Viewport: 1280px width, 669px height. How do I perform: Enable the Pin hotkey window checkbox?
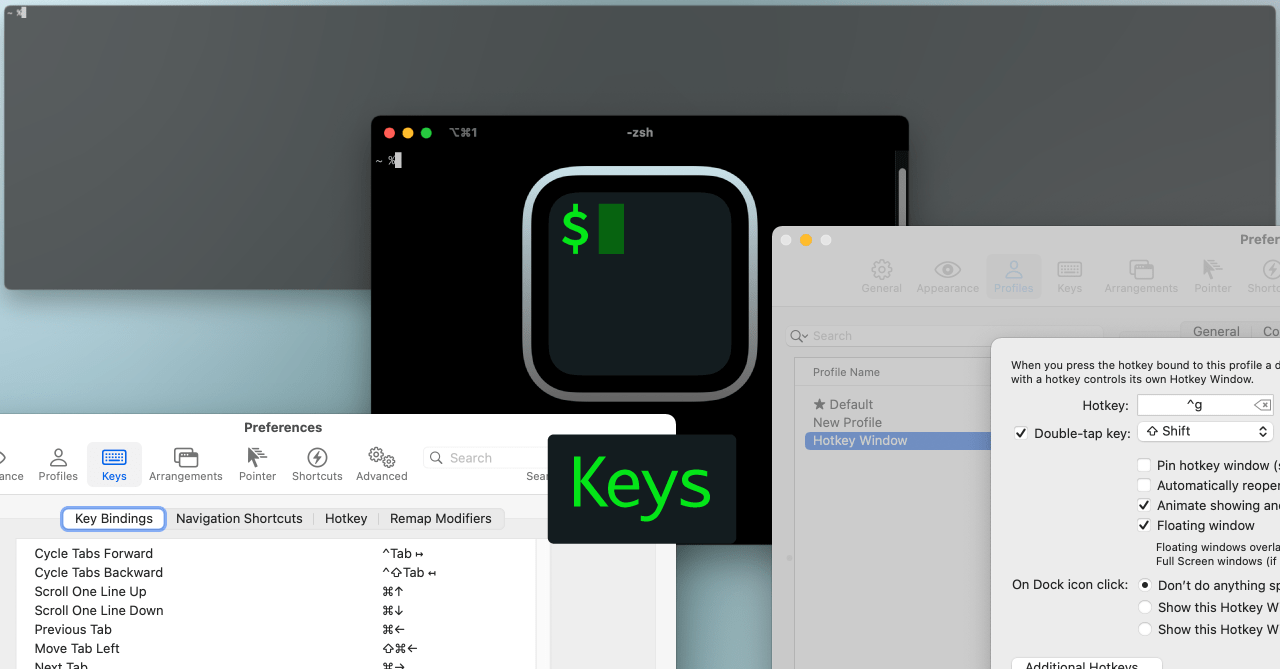click(1144, 464)
